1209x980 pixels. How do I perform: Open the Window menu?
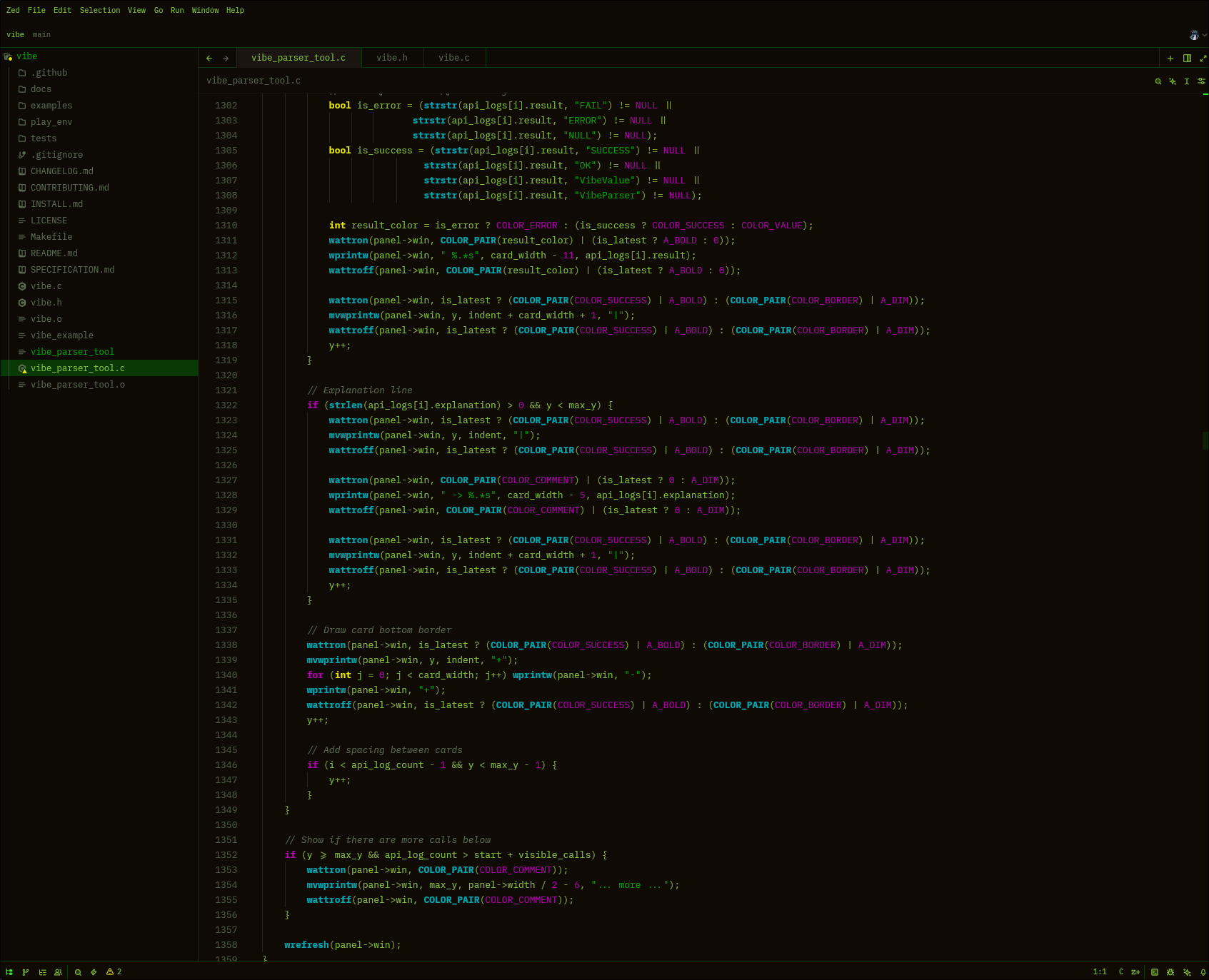(x=205, y=10)
